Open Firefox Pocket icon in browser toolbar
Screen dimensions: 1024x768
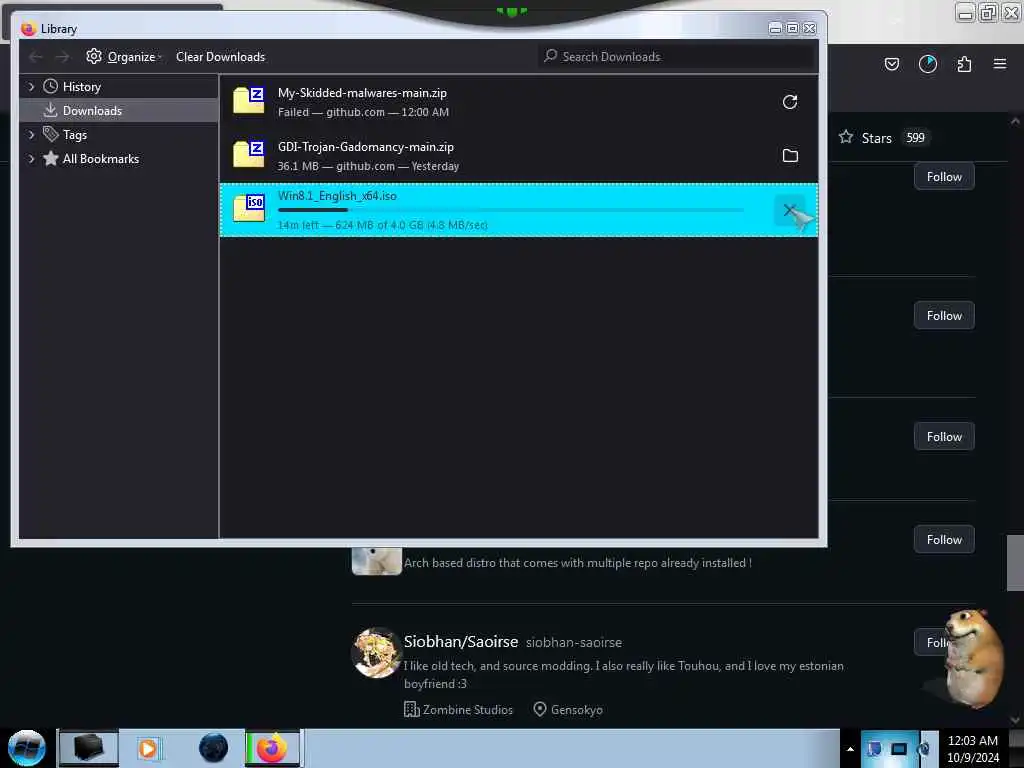tap(891, 64)
